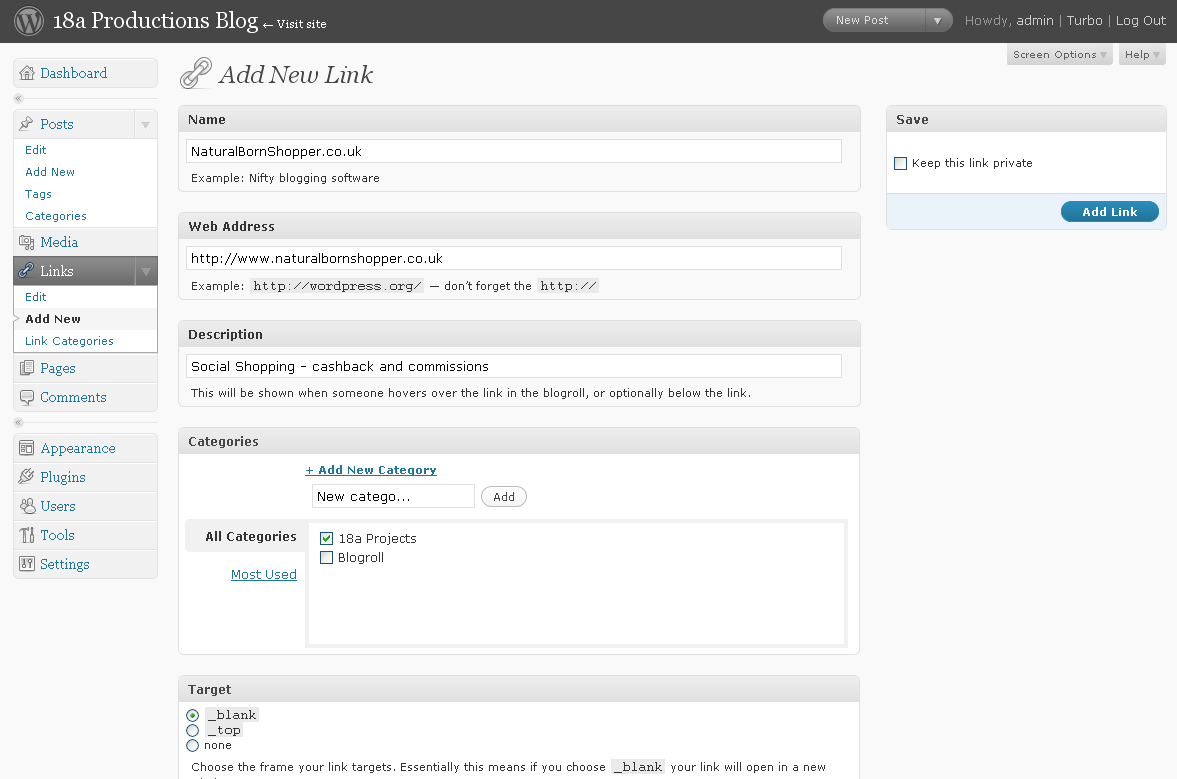Open the Dashboard menu
Image resolution: width=1177 pixels, height=779 pixels.
(x=74, y=73)
